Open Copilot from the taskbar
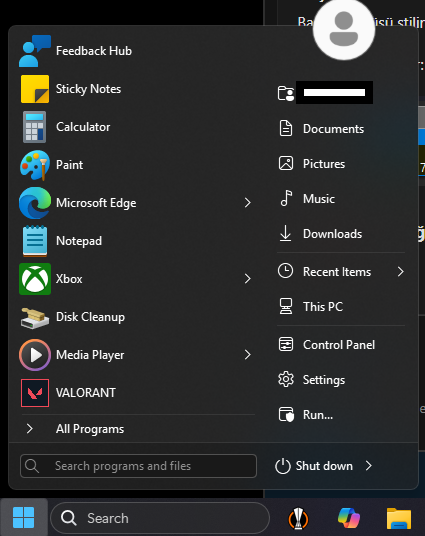The width and height of the screenshot is (425, 536). (349, 518)
